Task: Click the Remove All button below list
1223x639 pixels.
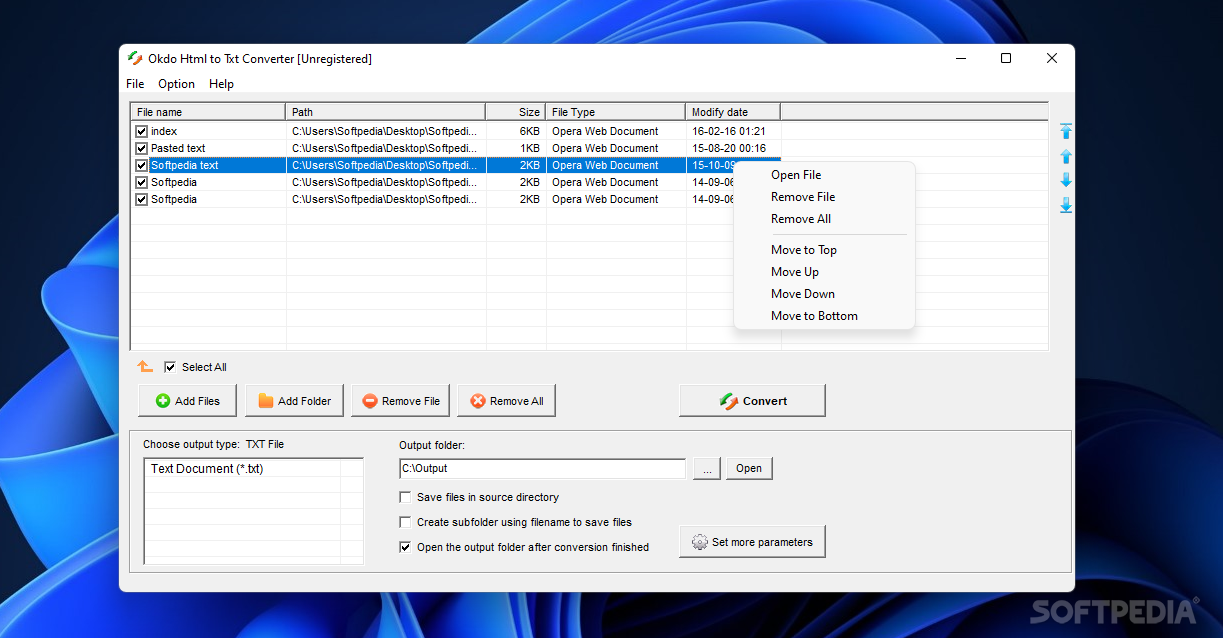Action: [507, 401]
